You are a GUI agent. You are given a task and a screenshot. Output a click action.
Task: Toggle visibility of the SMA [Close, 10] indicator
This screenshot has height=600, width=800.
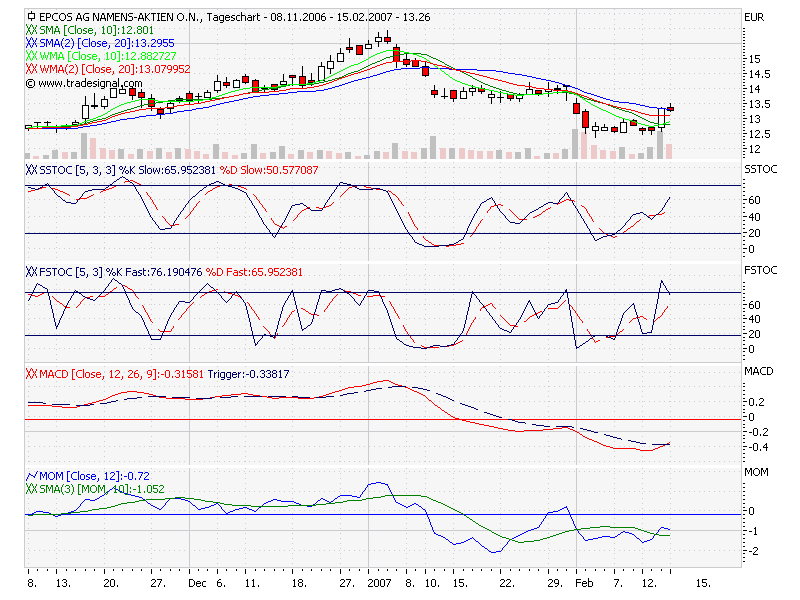(30, 31)
